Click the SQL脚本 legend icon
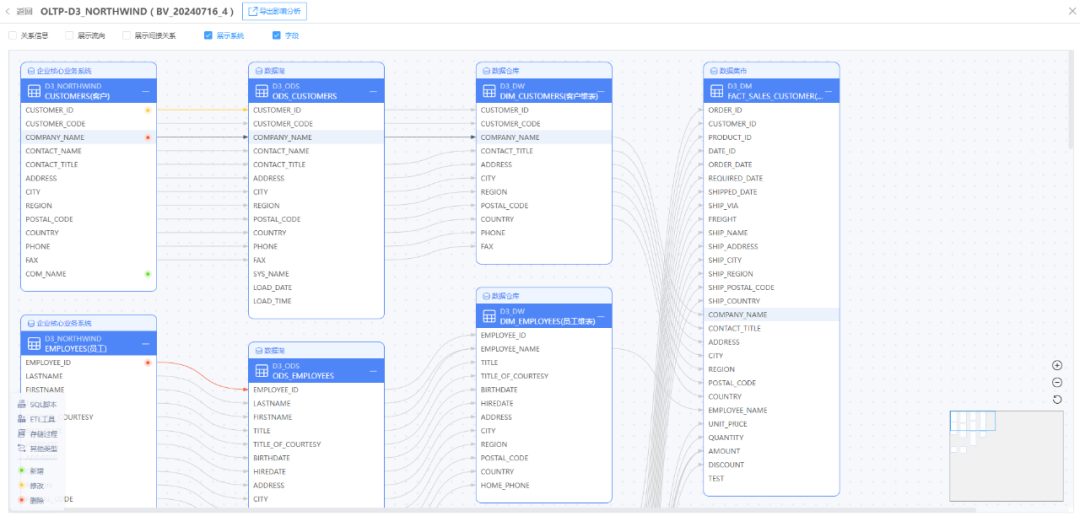The width and height of the screenshot is (1080, 516). (x=22, y=404)
